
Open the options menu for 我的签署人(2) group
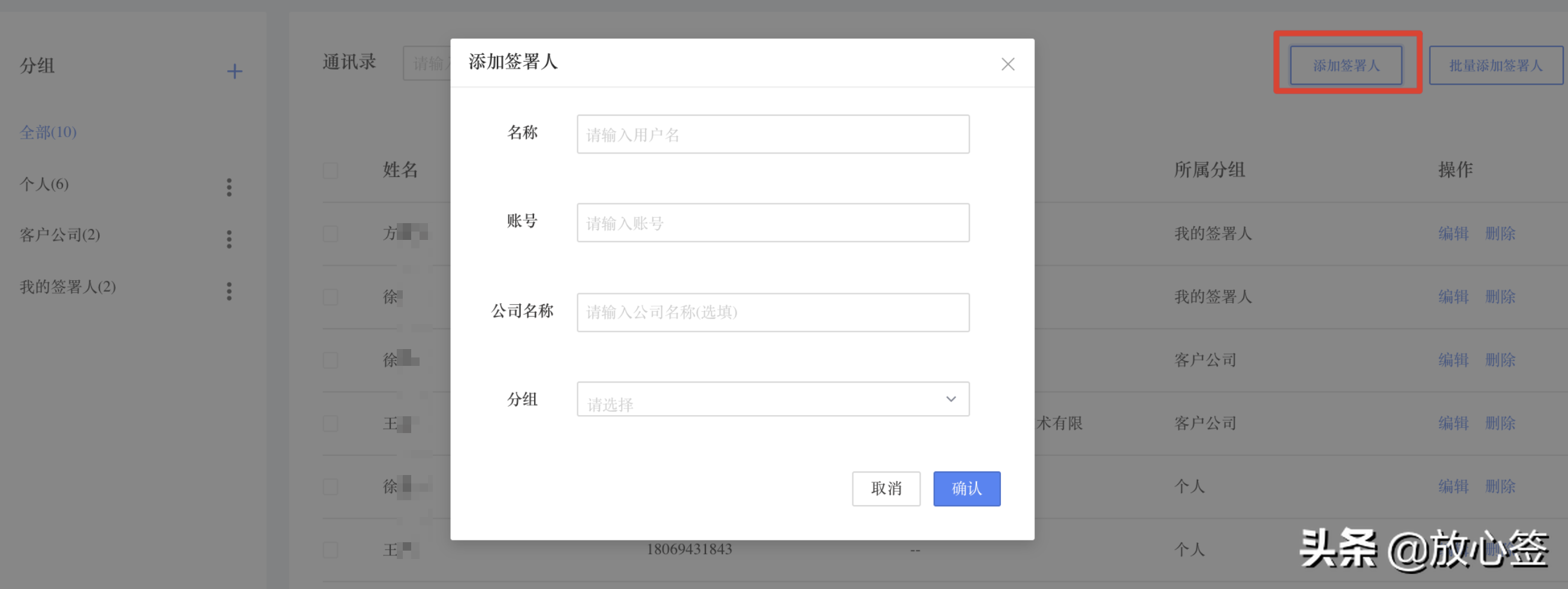(x=230, y=291)
